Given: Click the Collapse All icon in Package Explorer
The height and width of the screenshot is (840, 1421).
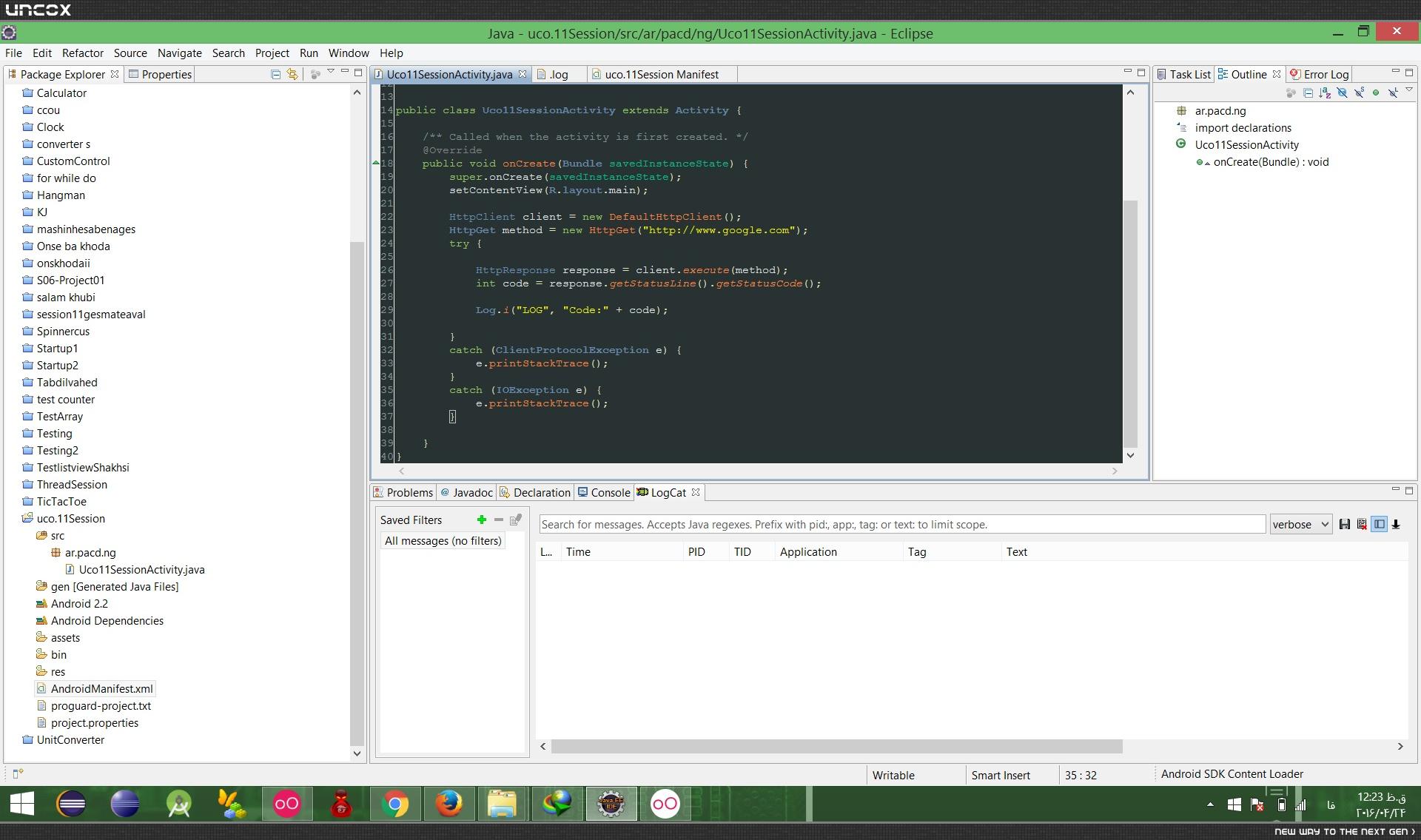Looking at the screenshot, I should click(275, 74).
